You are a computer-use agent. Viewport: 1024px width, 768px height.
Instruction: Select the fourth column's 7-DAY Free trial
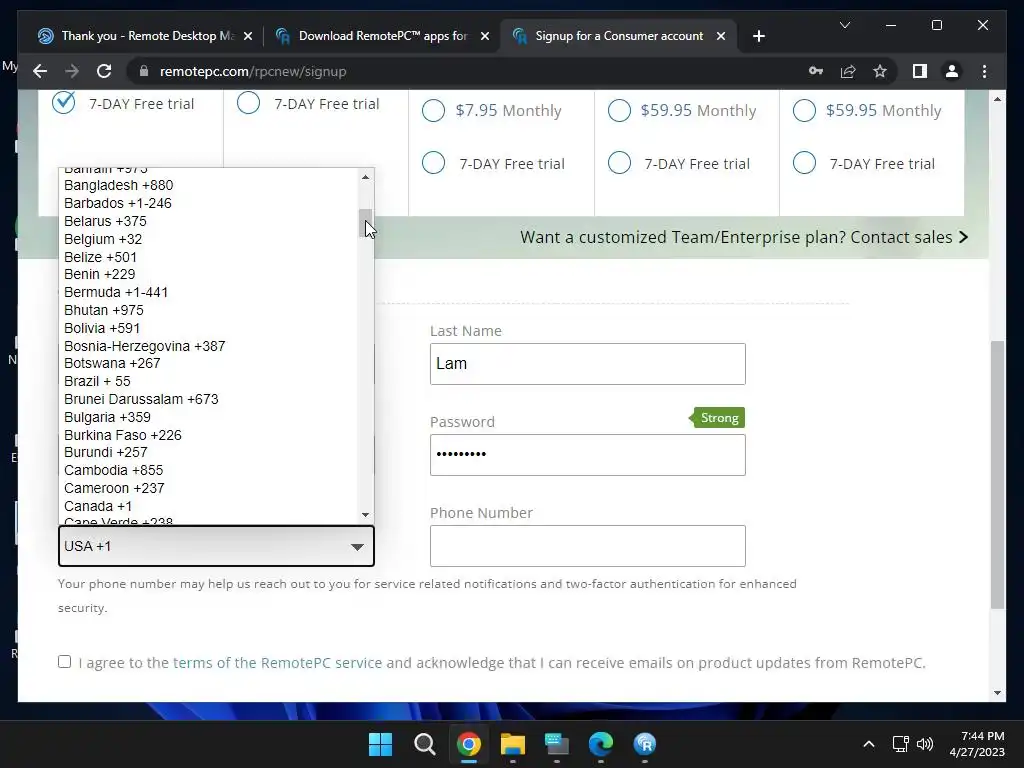click(x=619, y=163)
